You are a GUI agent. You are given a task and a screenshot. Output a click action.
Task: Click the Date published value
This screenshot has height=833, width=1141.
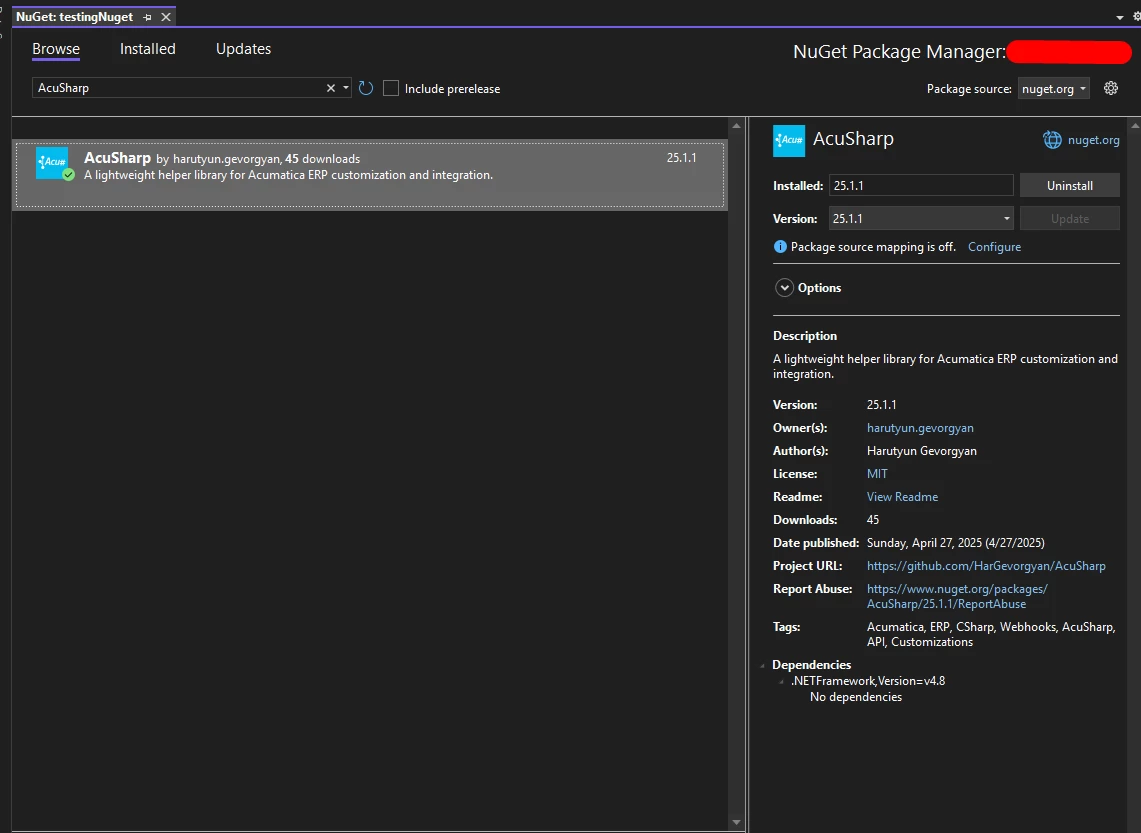click(955, 543)
